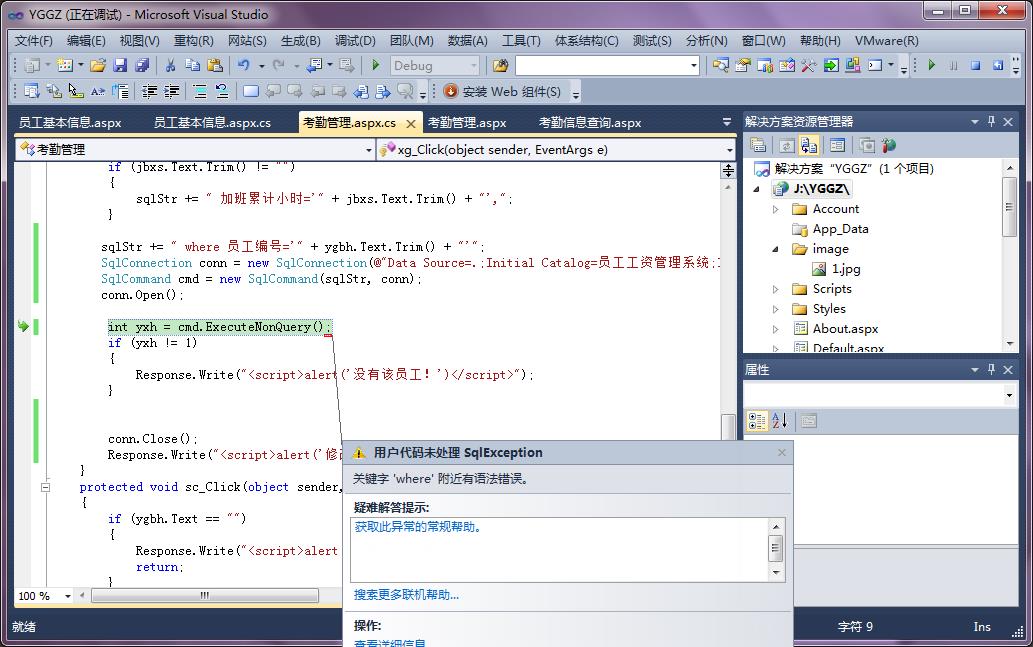Viewport: 1033px width, 647px height.
Task: Open the Debug configuration dropdown
Action: 474,65
